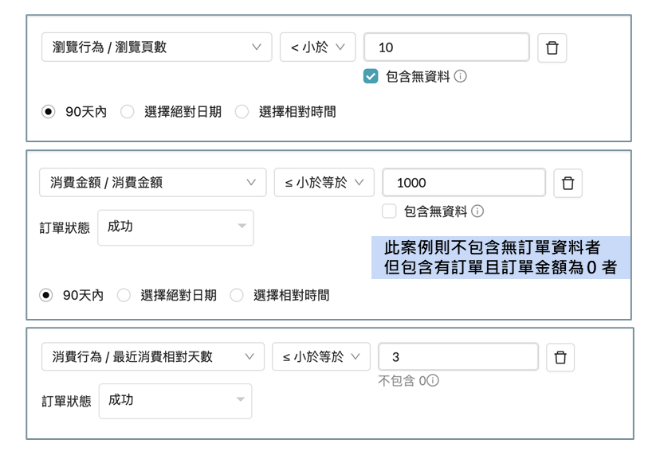This screenshot has width=660, height=458.
Task: Open the 消費行為 / 最近消費相對天數 dropdown
Action: point(153,357)
